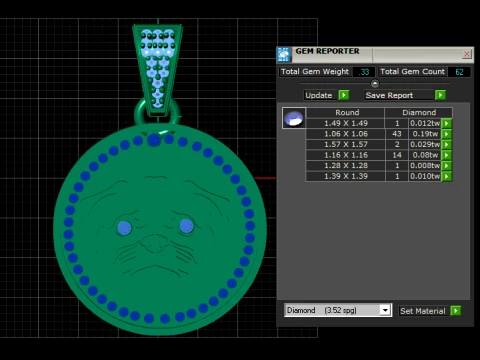The height and width of the screenshot is (360, 480).
Task: Click the Total Gem Count value 62
Action: (x=459, y=72)
